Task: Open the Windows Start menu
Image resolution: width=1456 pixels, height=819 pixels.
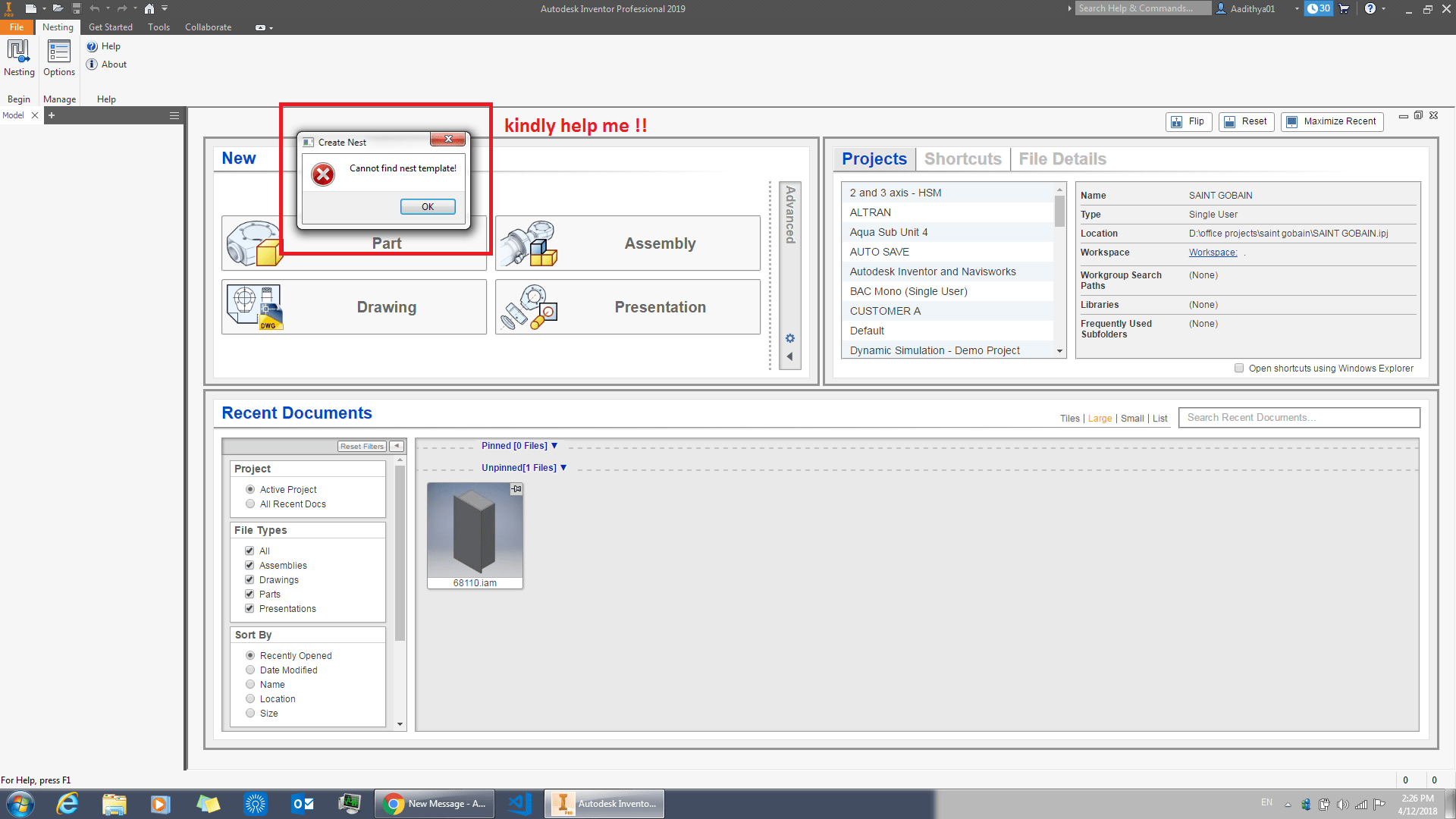Action: [20, 804]
